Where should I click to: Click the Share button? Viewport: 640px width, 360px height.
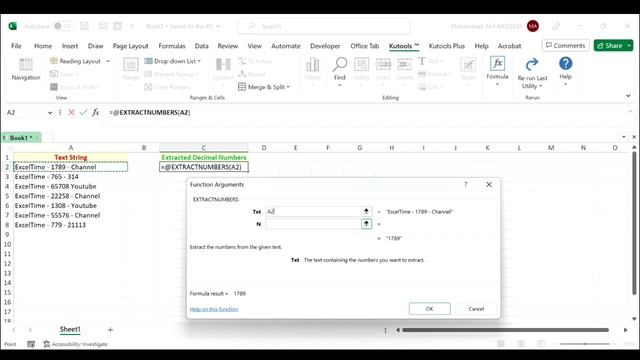pos(610,46)
